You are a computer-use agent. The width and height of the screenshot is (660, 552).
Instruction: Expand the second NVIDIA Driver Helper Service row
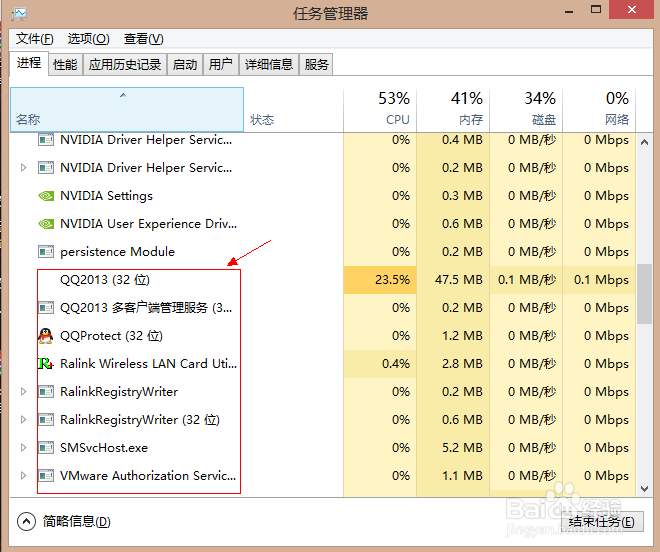click(24, 168)
